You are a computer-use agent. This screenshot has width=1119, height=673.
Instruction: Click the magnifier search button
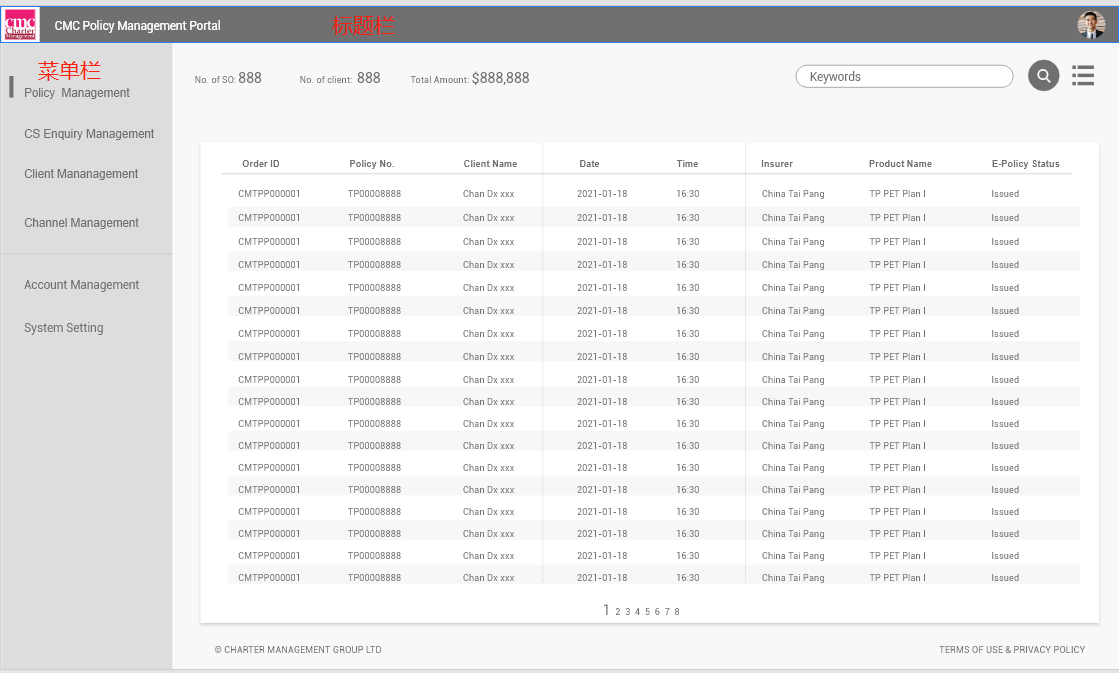point(1043,76)
